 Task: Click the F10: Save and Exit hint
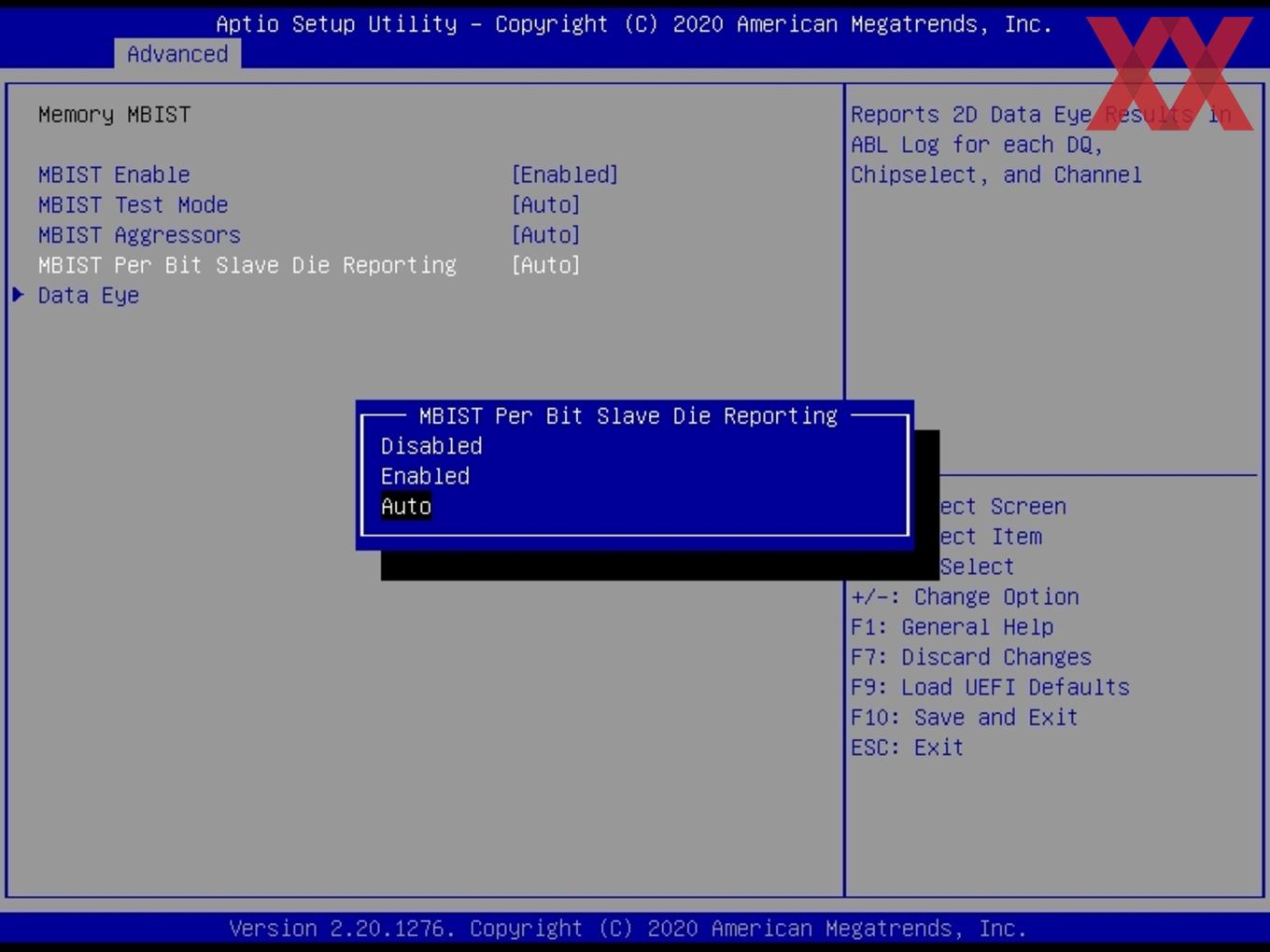click(x=964, y=717)
